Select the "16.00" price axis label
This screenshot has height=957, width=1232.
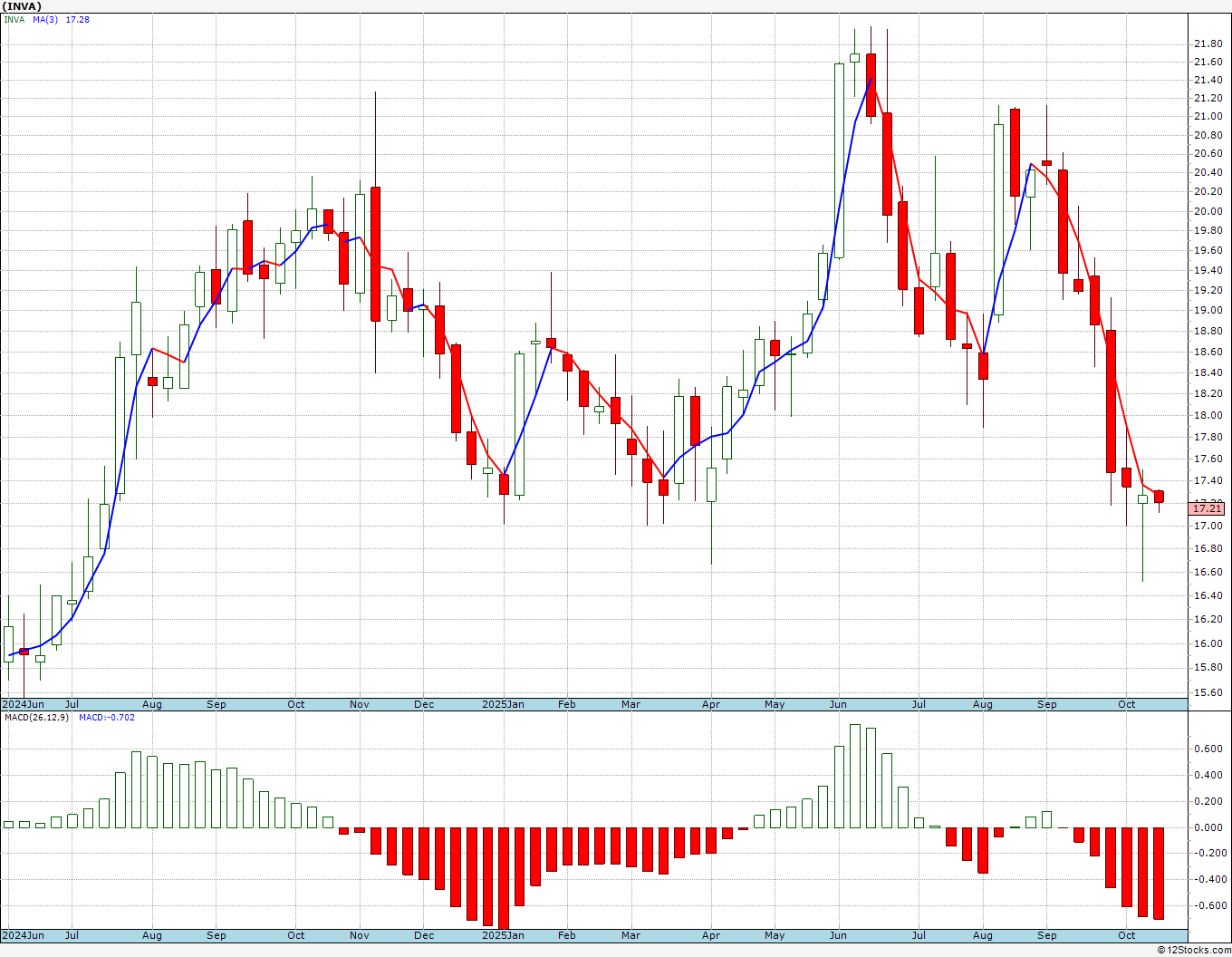pos(1208,644)
